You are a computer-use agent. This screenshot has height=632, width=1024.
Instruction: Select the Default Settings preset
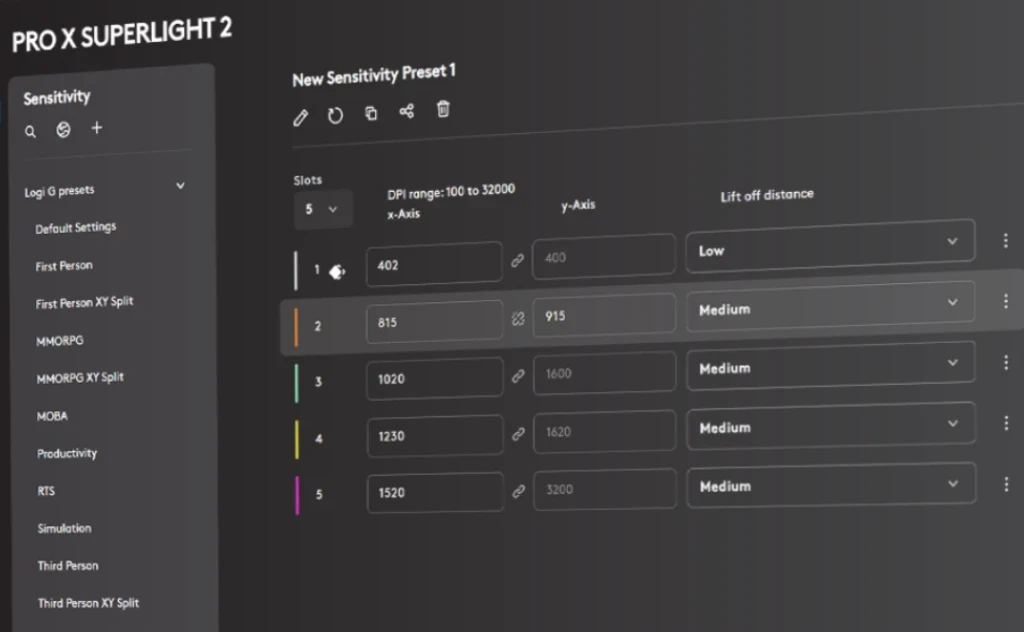click(76, 228)
